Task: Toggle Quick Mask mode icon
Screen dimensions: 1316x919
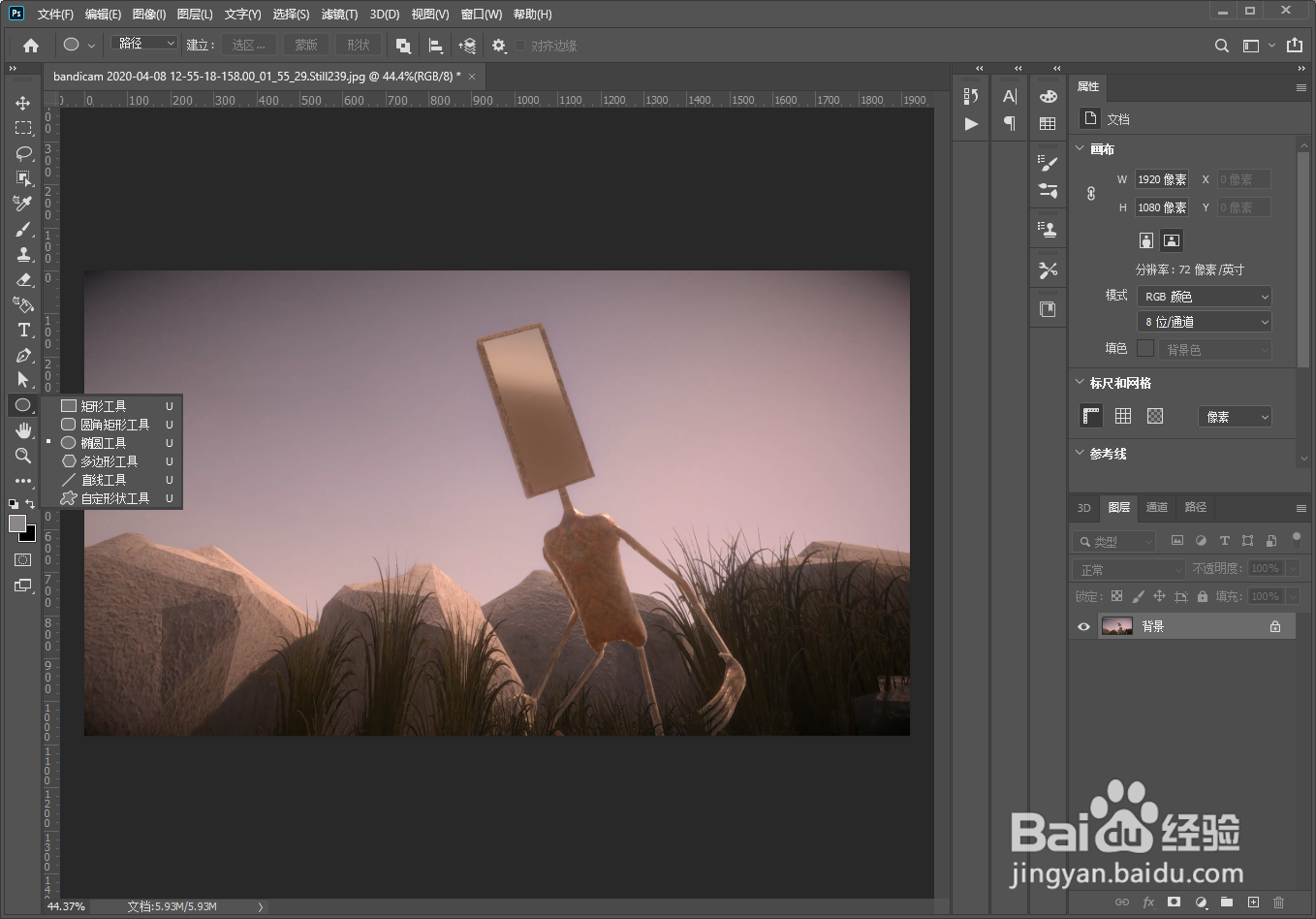Action: [23, 559]
